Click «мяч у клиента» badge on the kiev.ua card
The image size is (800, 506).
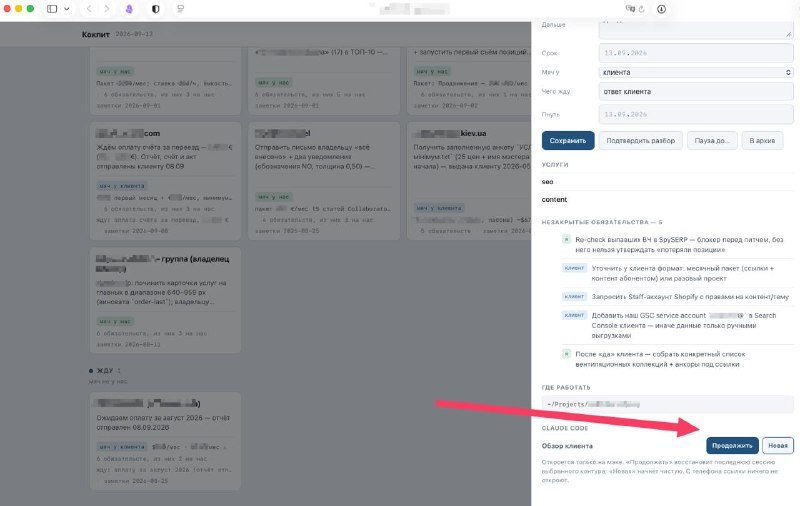coord(439,208)
